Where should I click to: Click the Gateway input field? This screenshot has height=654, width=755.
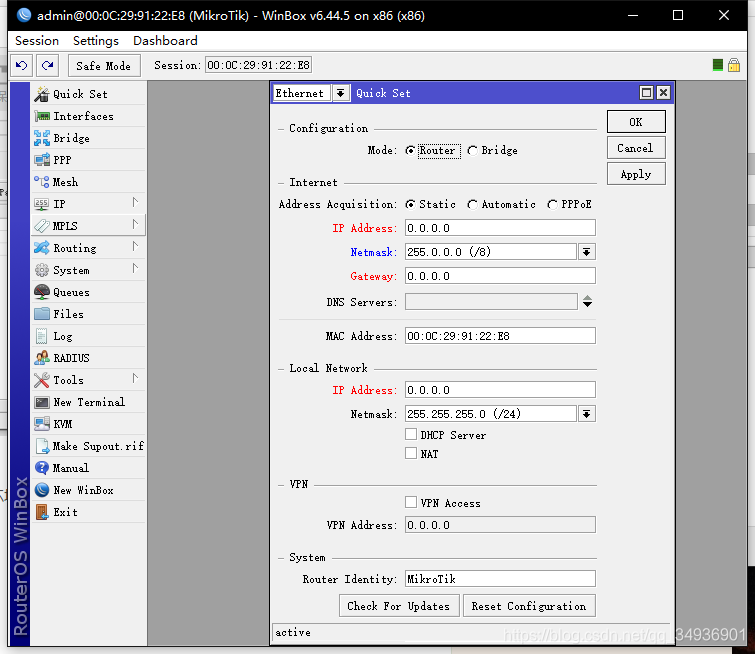pos(500,276)
